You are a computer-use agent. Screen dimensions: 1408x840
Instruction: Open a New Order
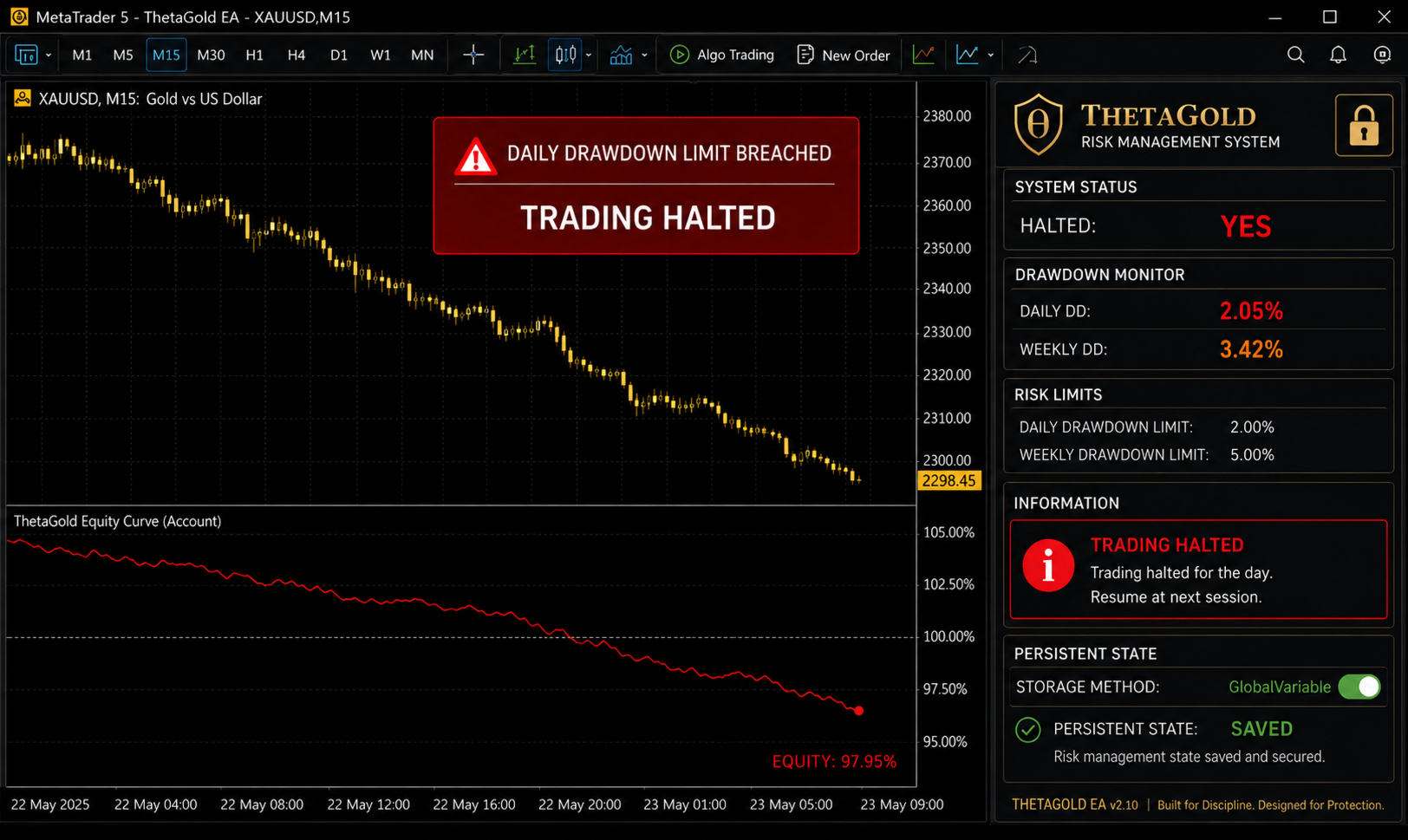tap(843, 55)
